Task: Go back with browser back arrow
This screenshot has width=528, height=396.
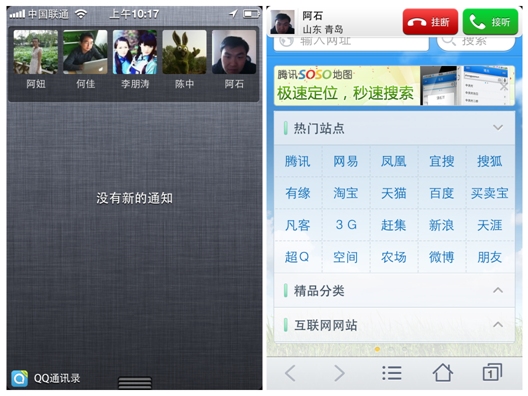Action: 290,373
